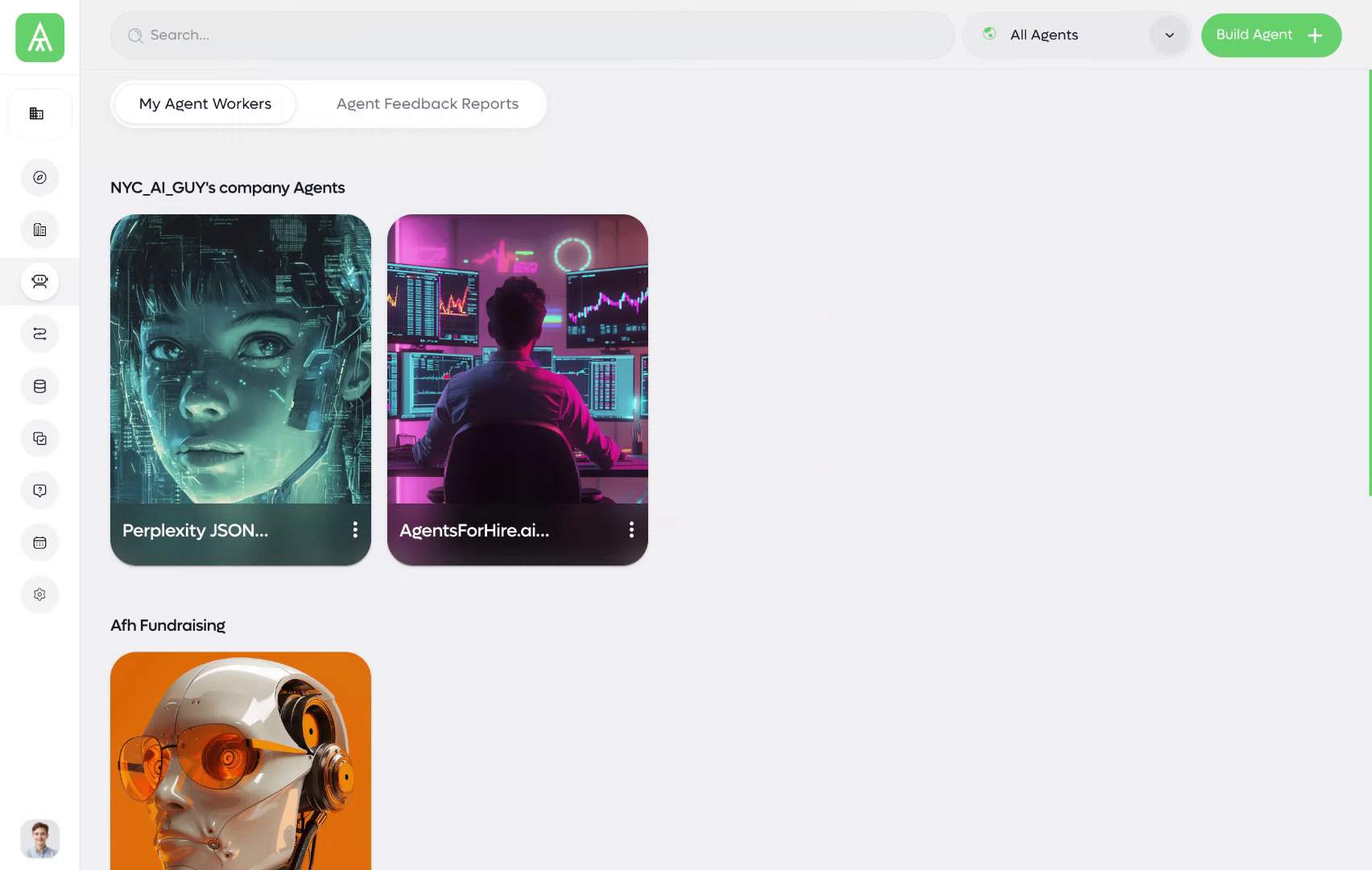Click the AgentsForHire.ai... card title
1372x870 pixels.
coord(474,530)
